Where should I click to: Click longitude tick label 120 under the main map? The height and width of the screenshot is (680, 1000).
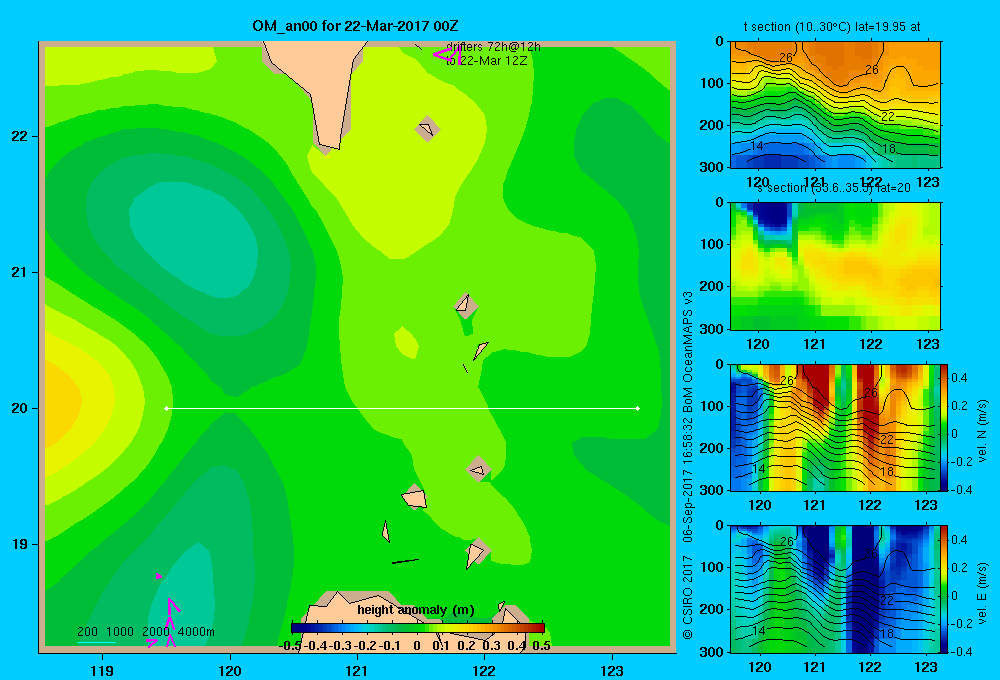tap(230, 670)
